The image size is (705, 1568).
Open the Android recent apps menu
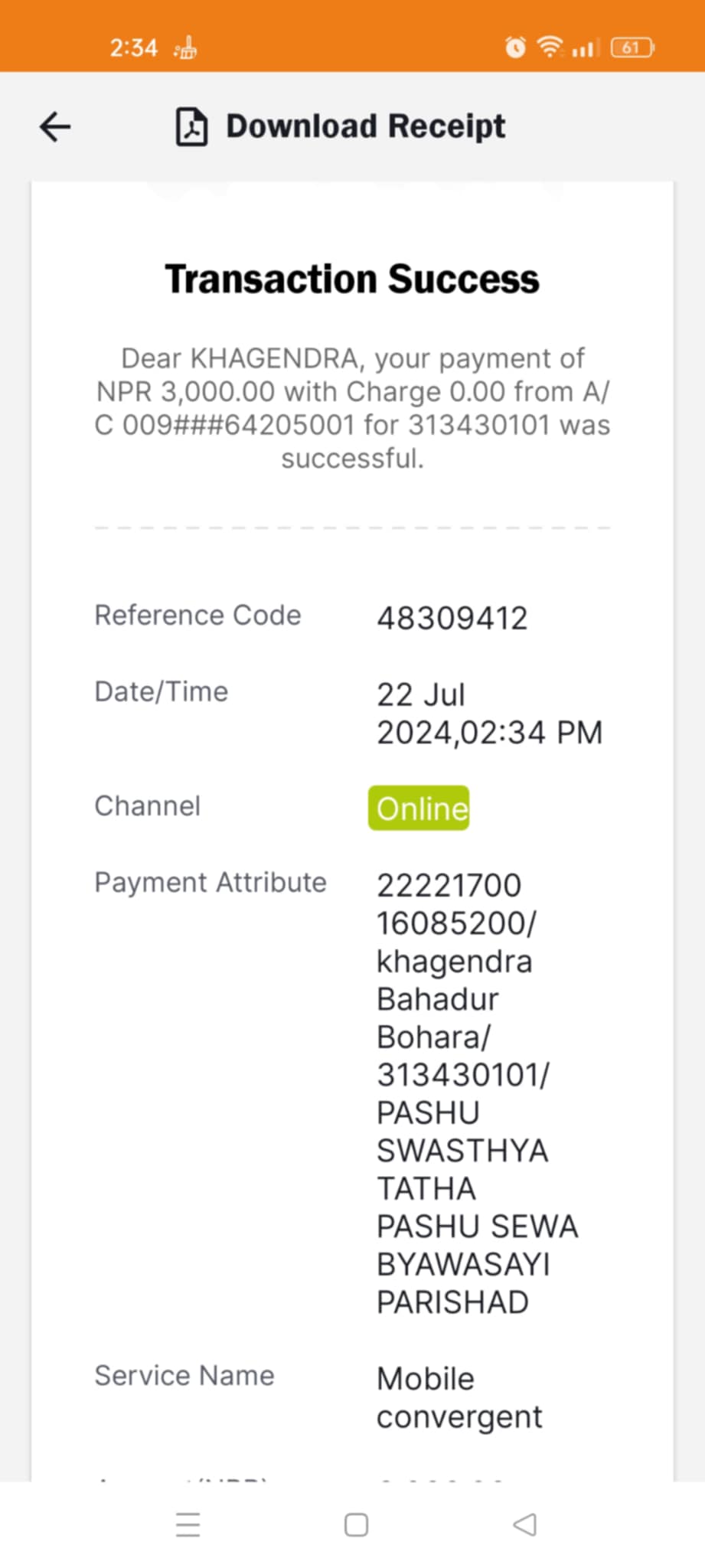pos(188,1524)
